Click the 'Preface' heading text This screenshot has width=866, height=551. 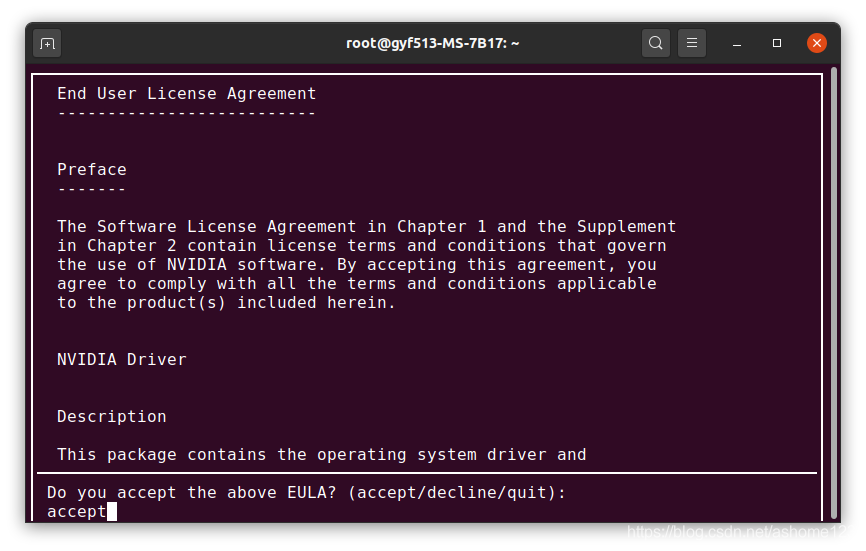[x=92, y=169]
